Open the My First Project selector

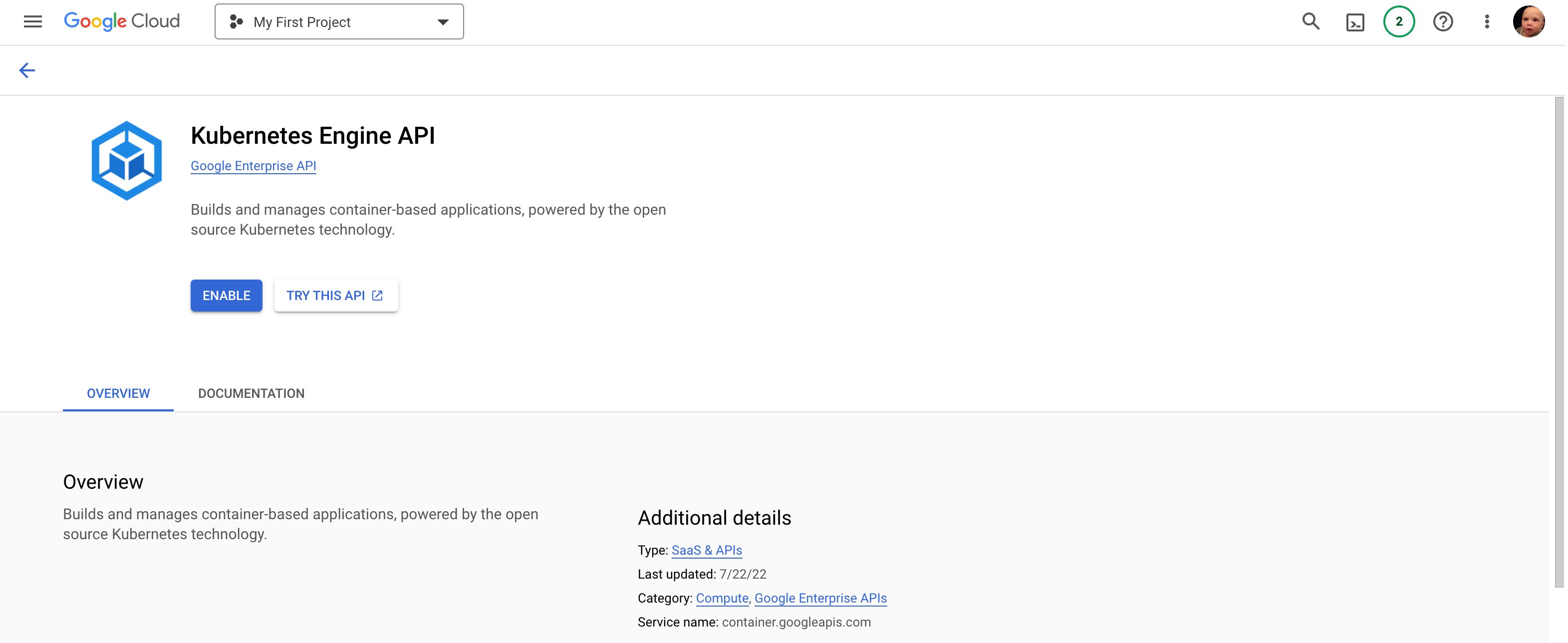302,22
